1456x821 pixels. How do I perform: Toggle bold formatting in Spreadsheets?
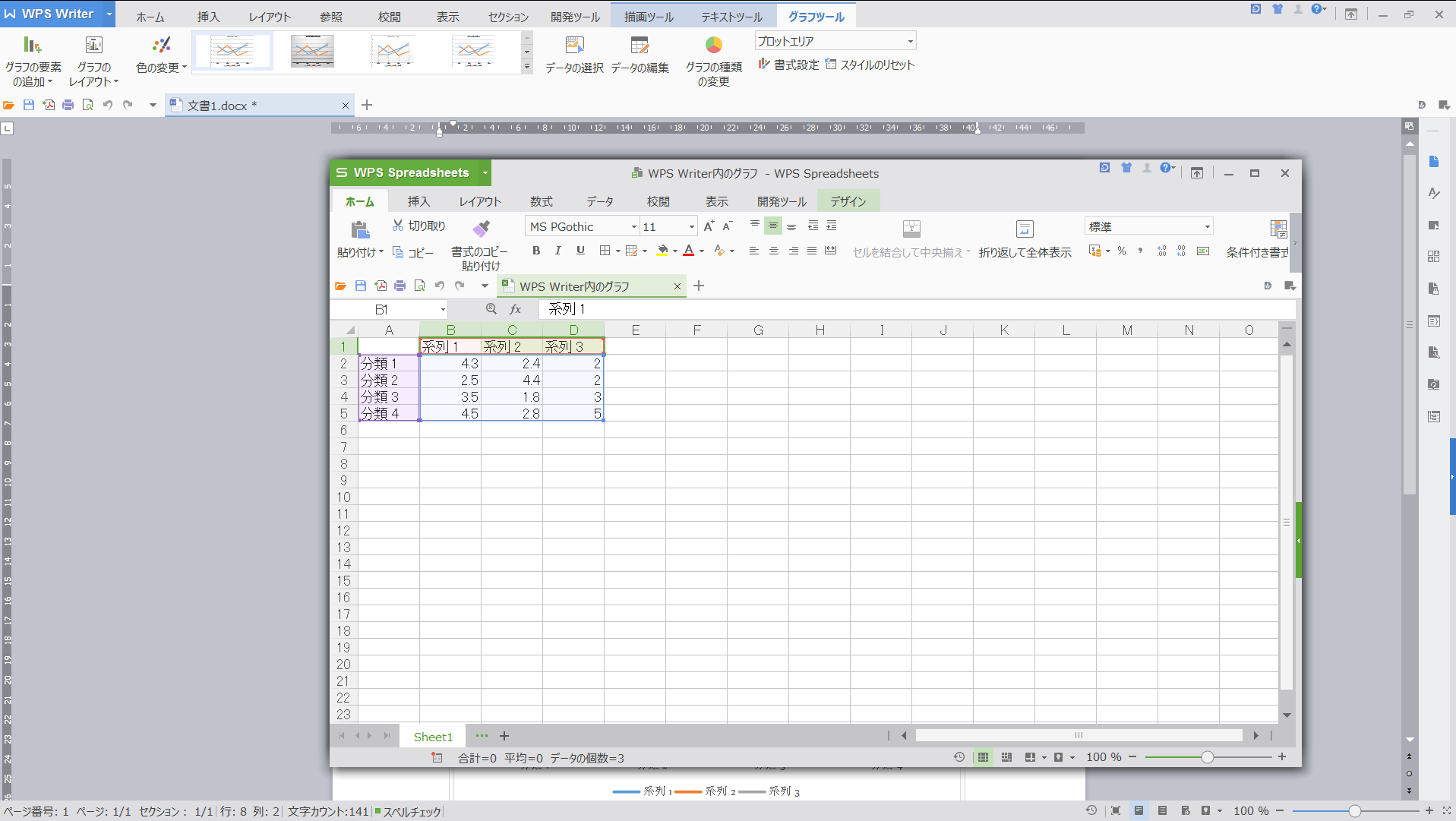[x=536, y=251]
